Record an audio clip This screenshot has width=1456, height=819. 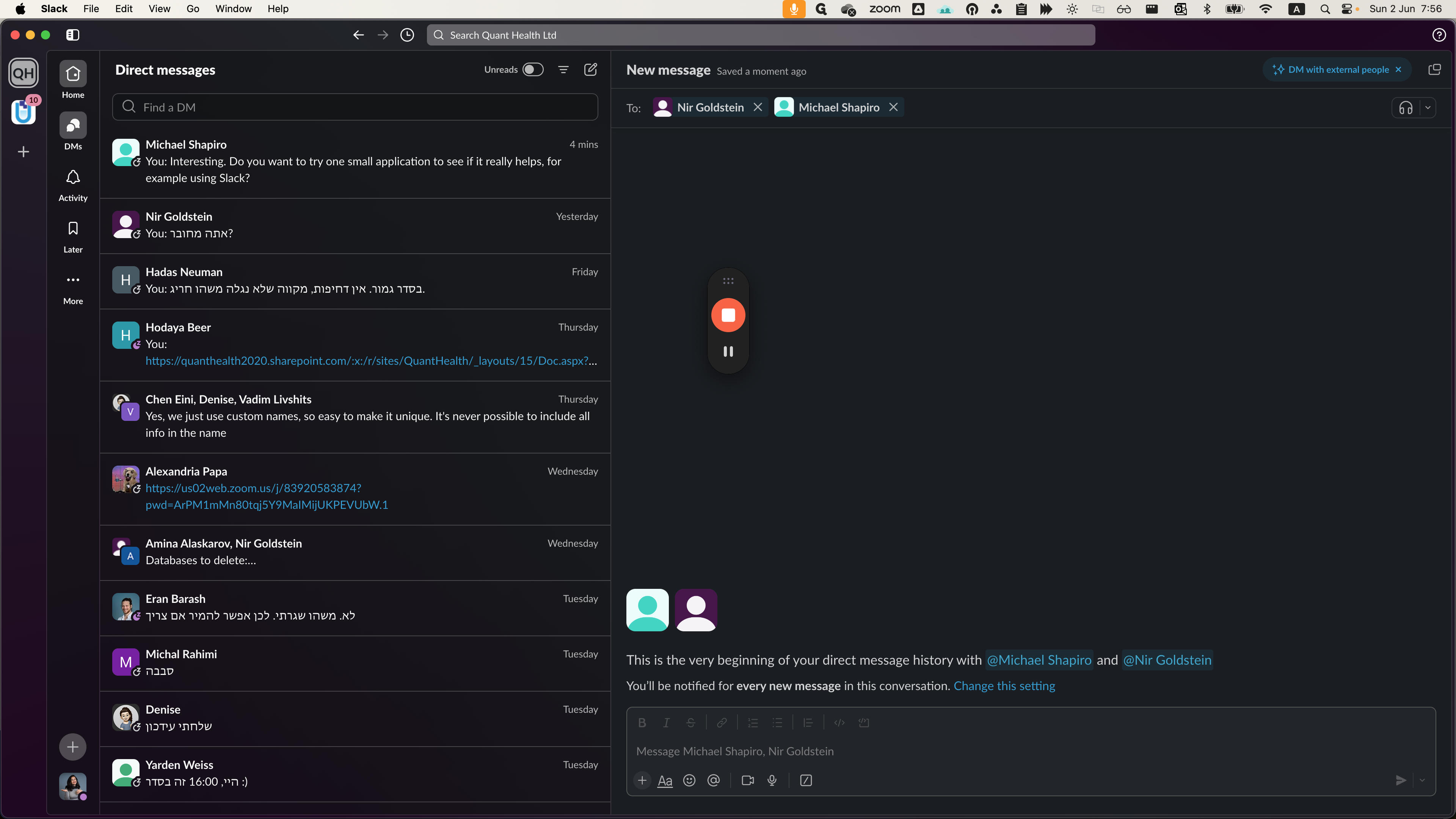click(772, 781)
